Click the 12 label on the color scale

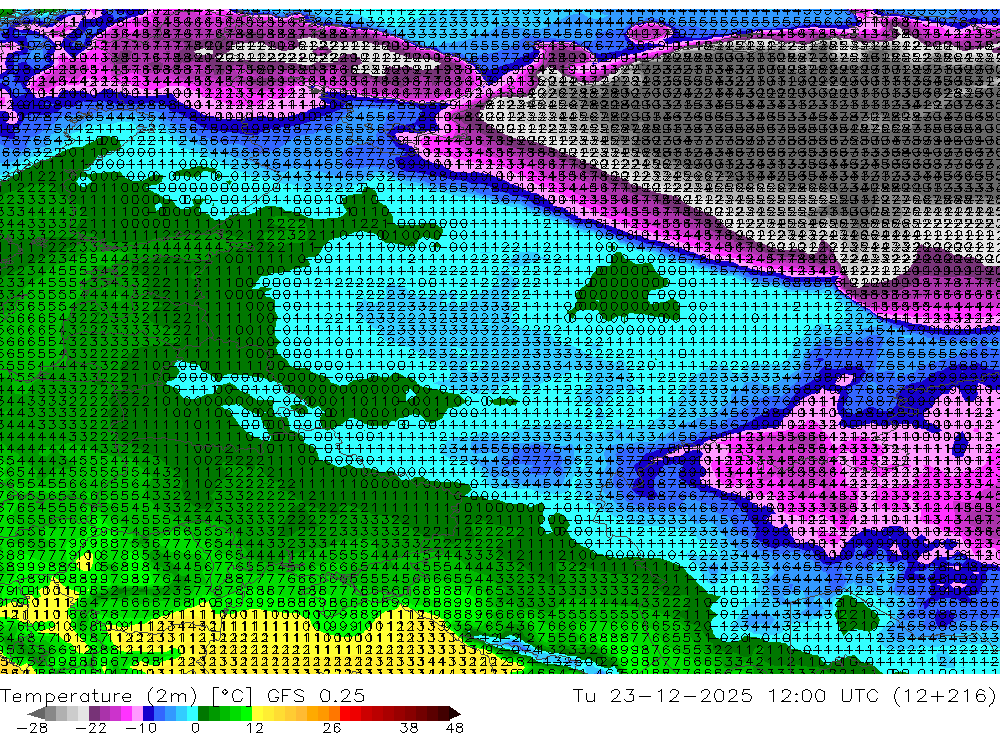coord(255,727)
